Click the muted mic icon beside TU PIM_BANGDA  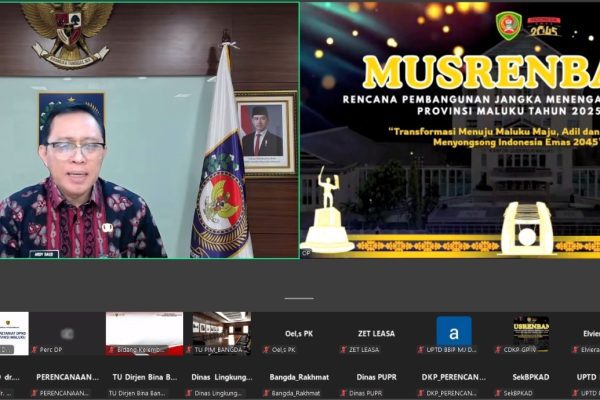click(189, 349)
